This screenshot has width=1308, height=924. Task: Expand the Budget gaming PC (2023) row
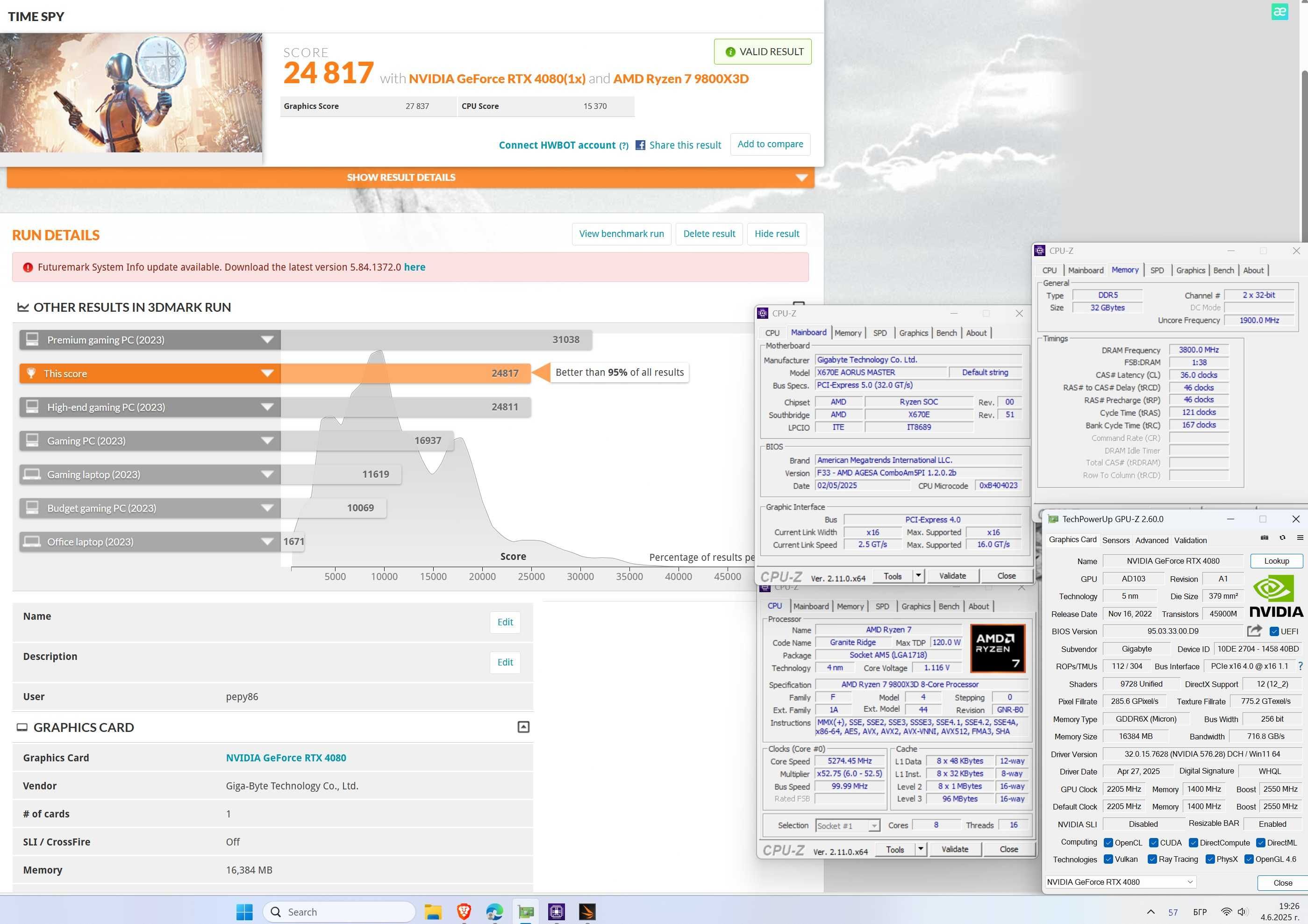[267, 508]
